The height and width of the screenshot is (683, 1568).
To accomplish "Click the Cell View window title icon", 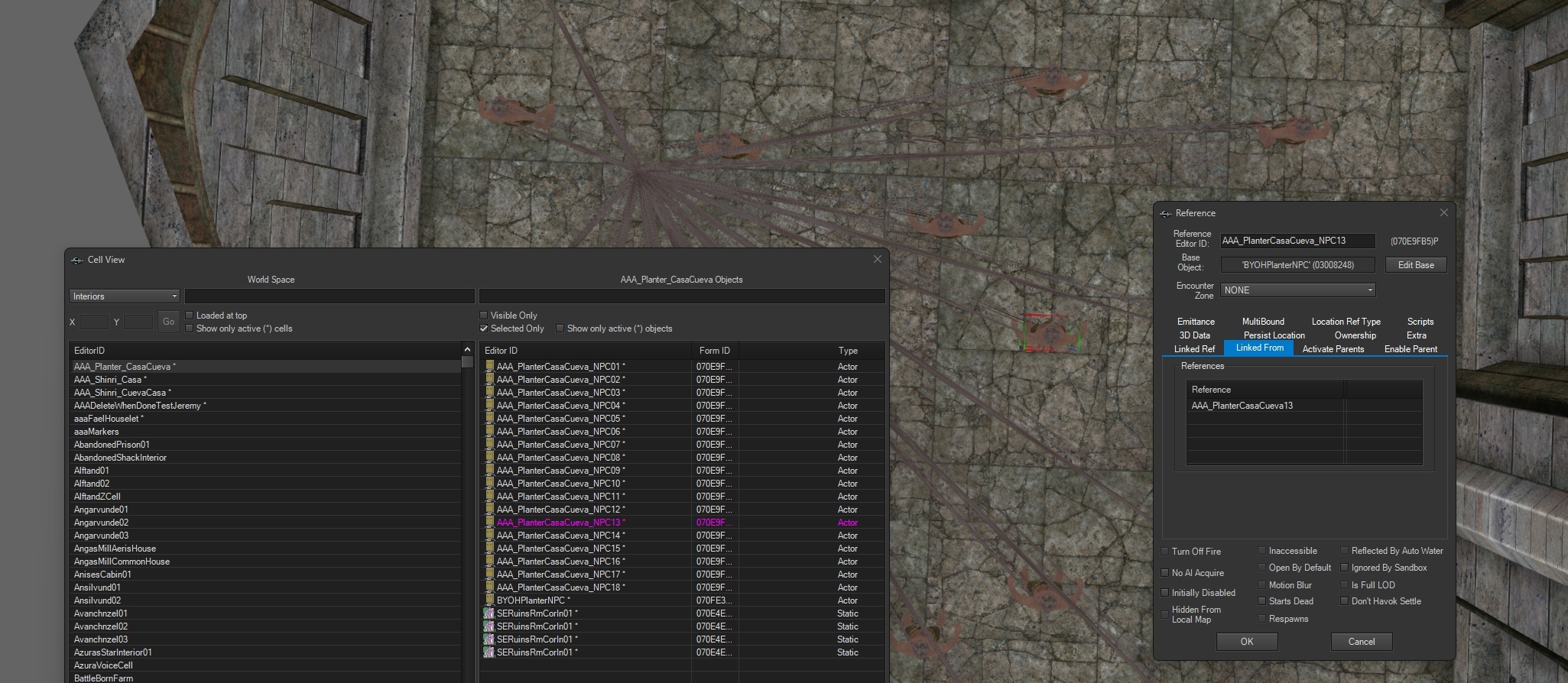I will [x=77, y=260].
